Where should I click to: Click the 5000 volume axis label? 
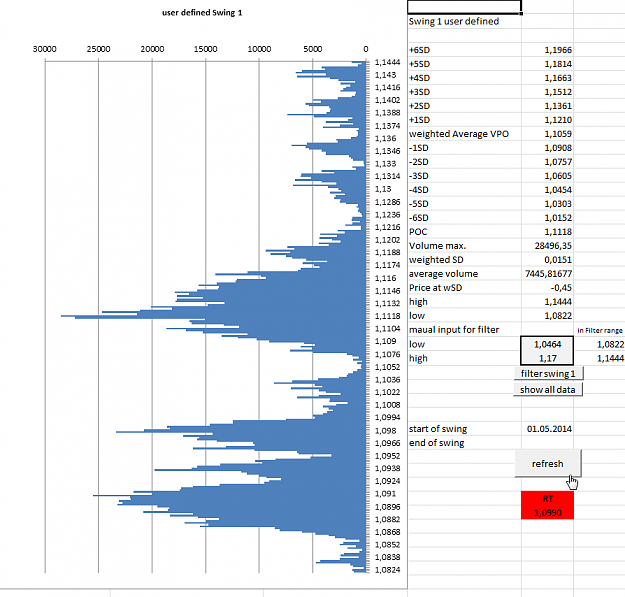point(312,49)
